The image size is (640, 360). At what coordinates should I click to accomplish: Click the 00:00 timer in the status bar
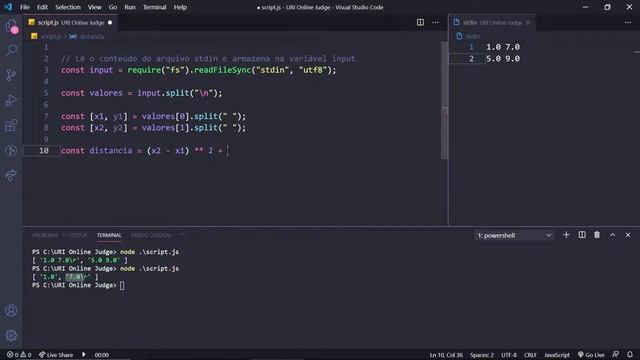(x=102, y=355)
